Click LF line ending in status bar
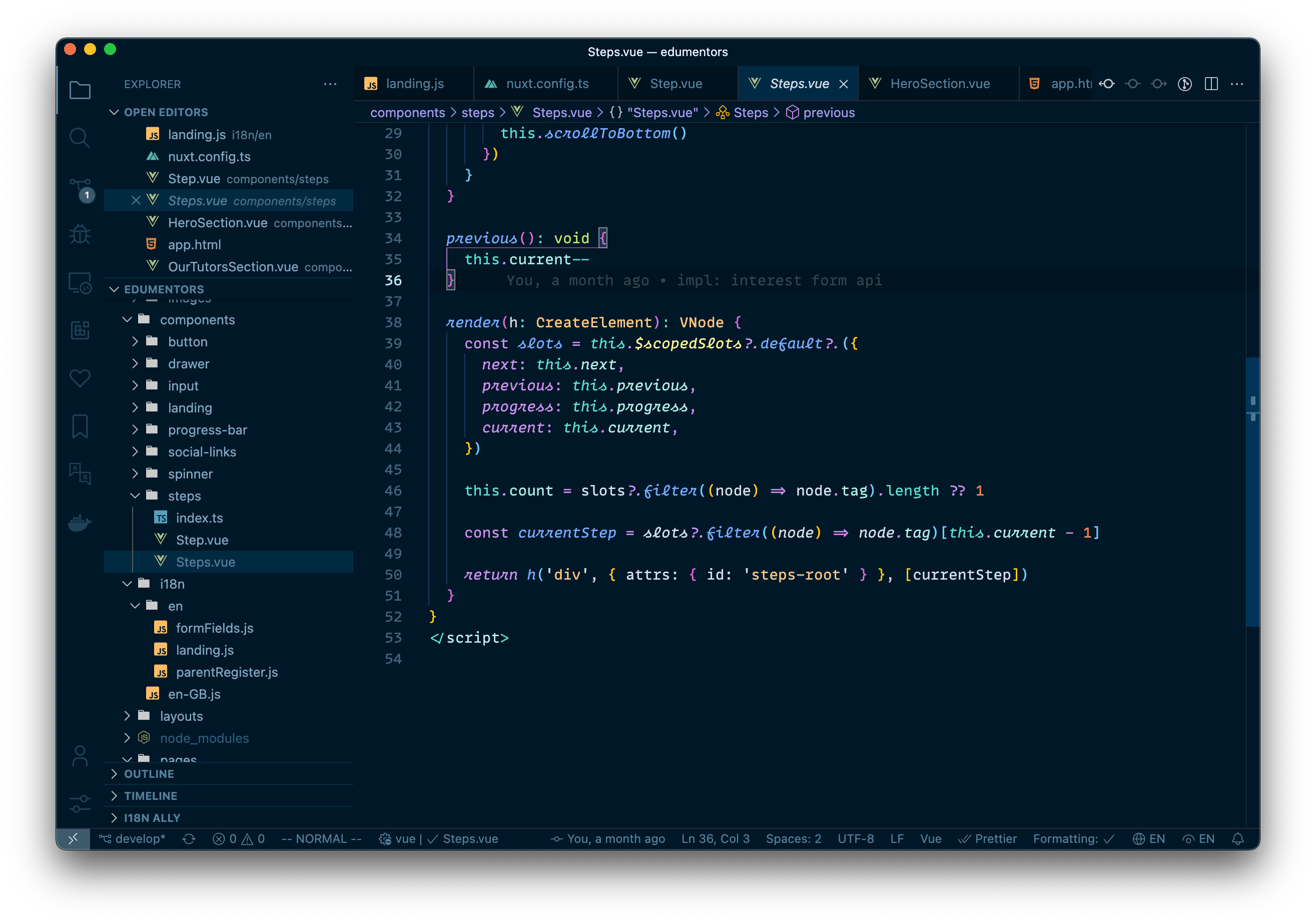This screenshot has width=1316, height=924. point(897,838)
